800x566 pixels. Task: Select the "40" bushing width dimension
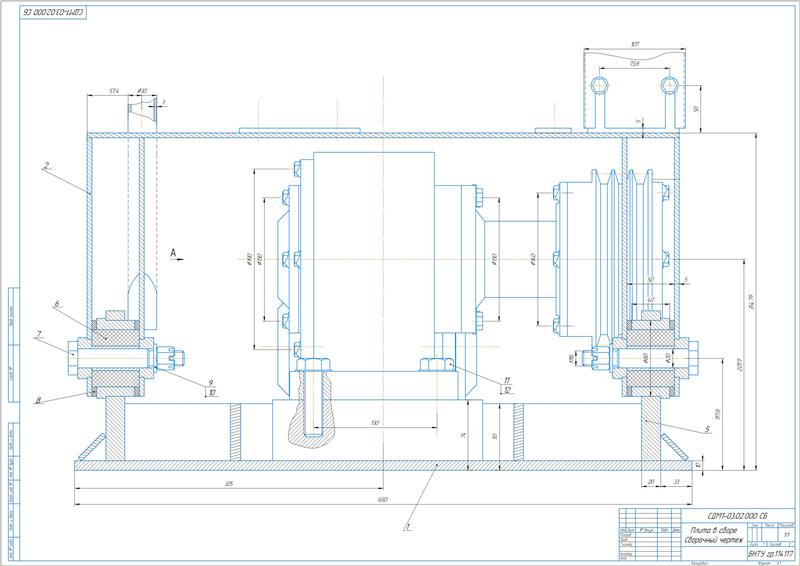point(651,300)
